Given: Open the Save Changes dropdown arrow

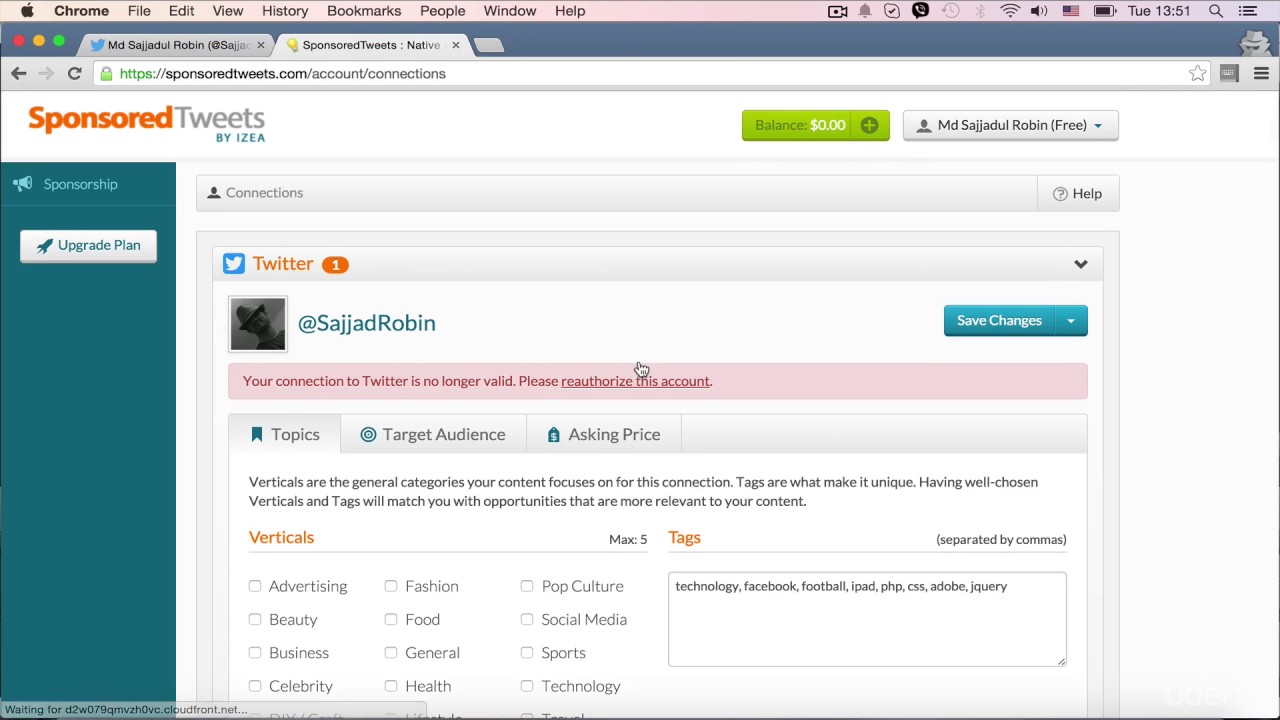Looking at the screenshot, I should click(1070, 320).
